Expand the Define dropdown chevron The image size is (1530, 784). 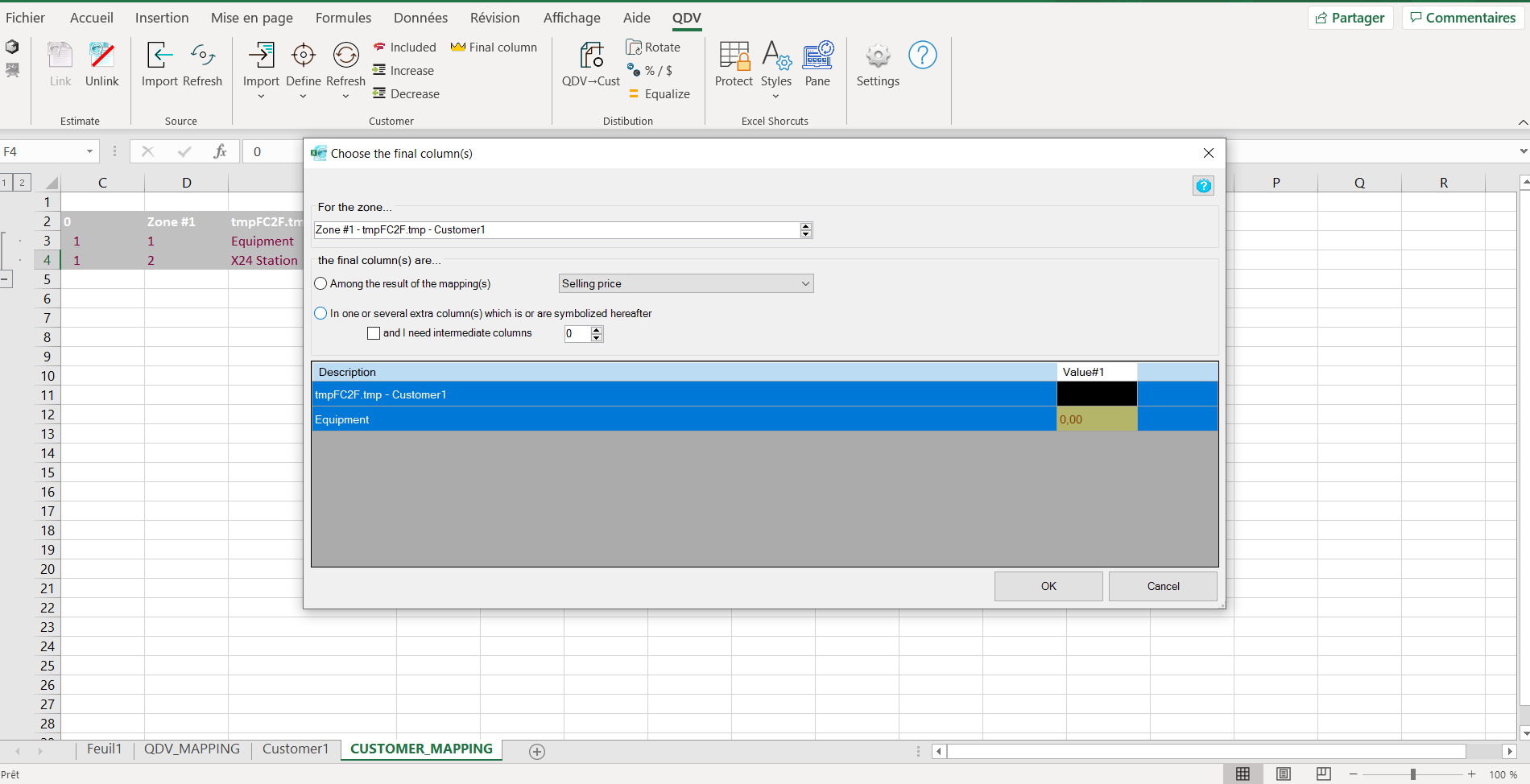304,97
